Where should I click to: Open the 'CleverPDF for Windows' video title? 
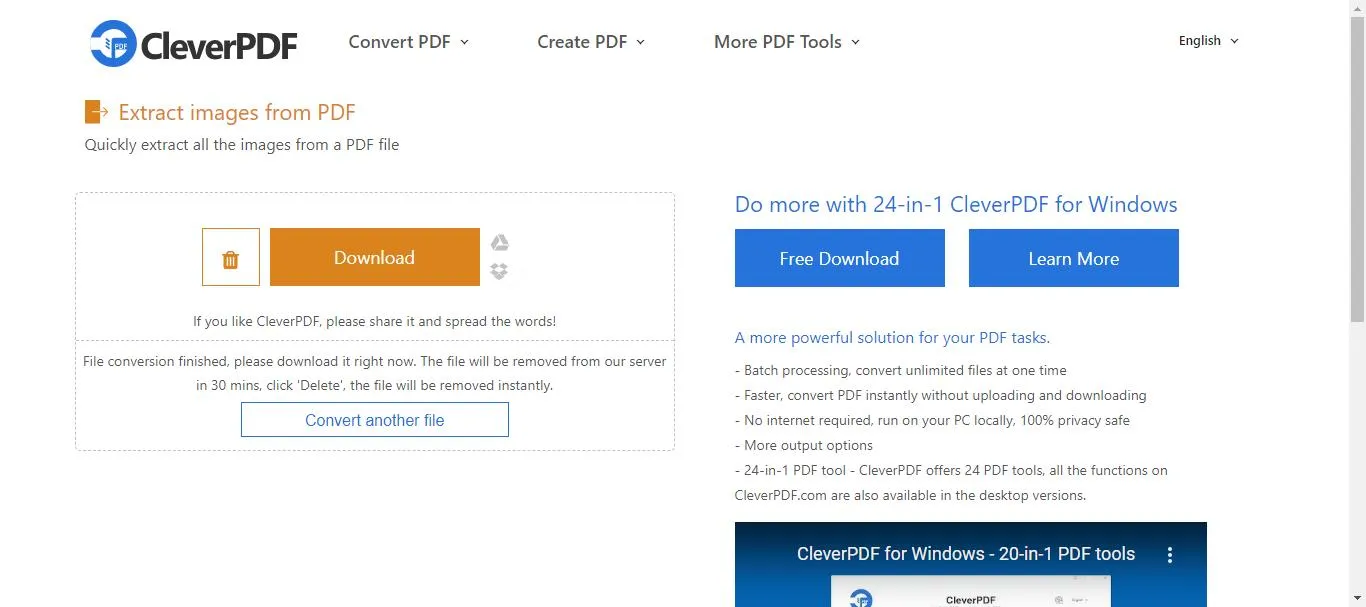pyautogui.click(x=965, y=554)
